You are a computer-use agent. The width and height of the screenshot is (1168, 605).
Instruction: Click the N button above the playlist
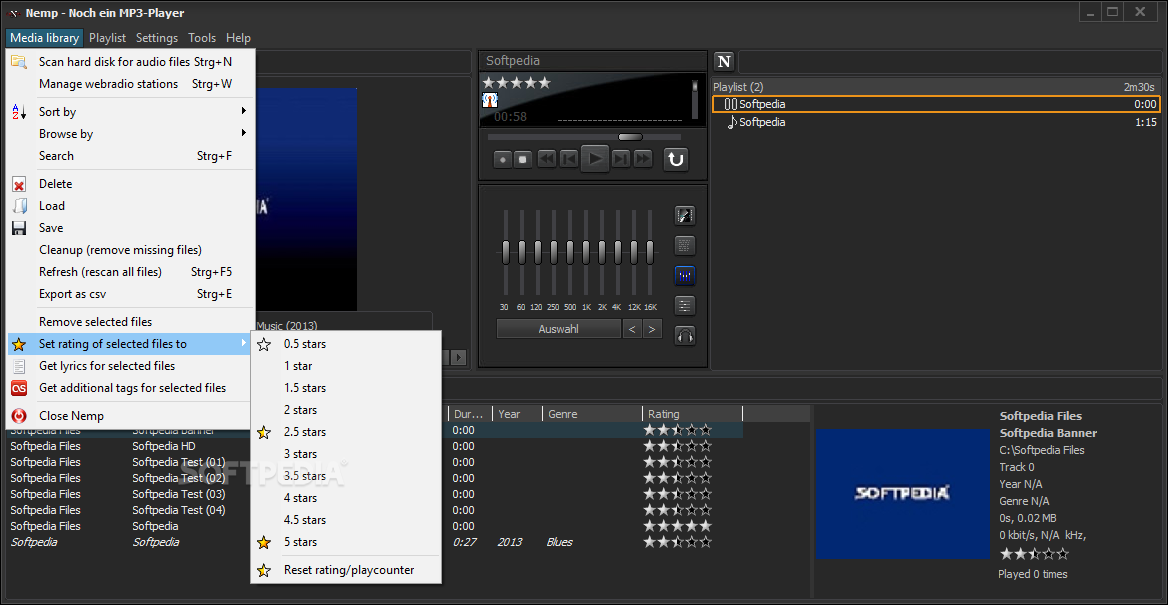click(724, 61)
